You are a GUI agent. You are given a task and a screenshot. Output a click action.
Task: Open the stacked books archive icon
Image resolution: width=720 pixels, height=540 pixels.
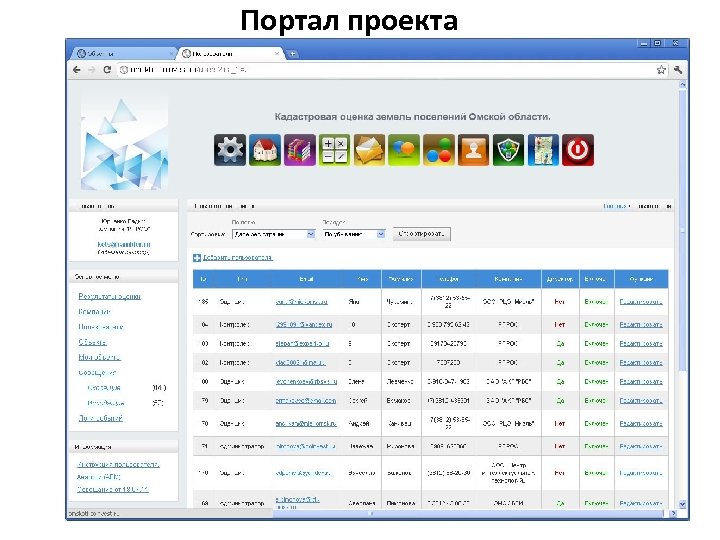(x=299, y=150)
